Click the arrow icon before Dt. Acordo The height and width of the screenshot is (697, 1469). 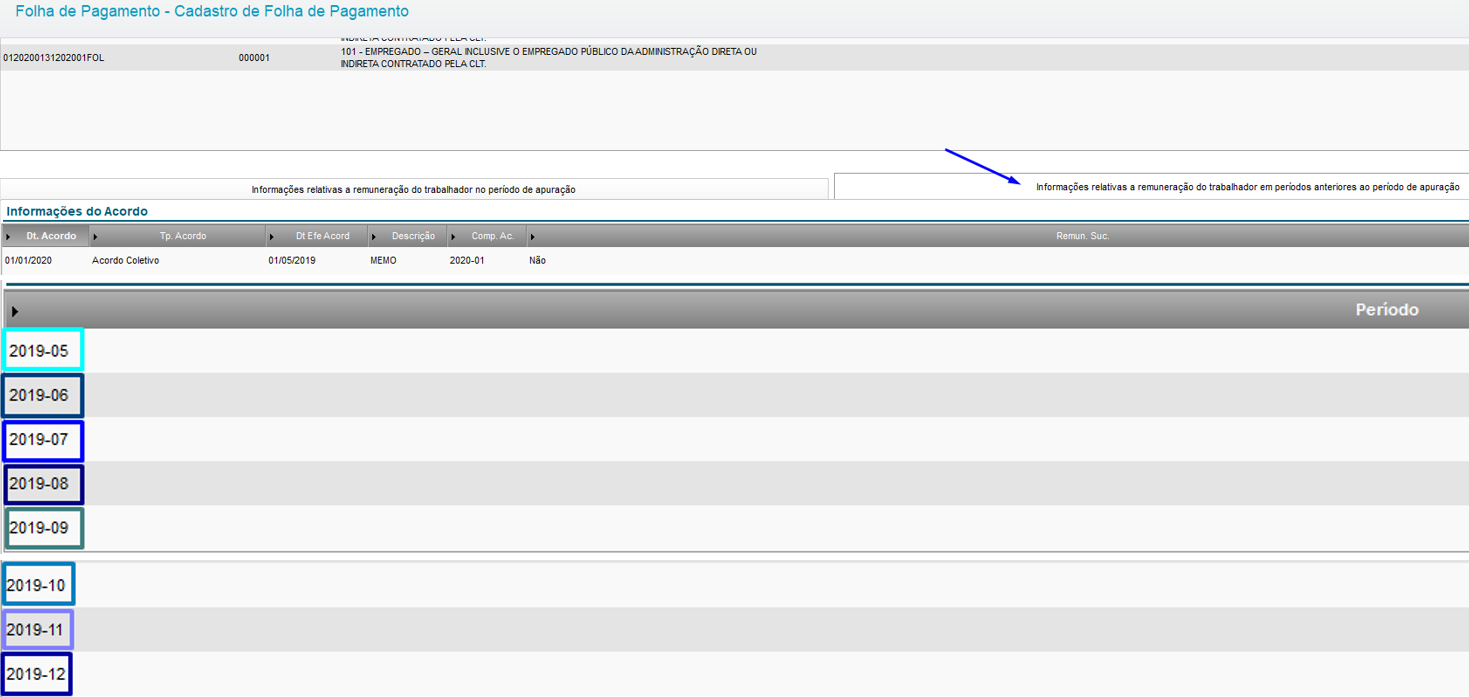click(8, 237)
